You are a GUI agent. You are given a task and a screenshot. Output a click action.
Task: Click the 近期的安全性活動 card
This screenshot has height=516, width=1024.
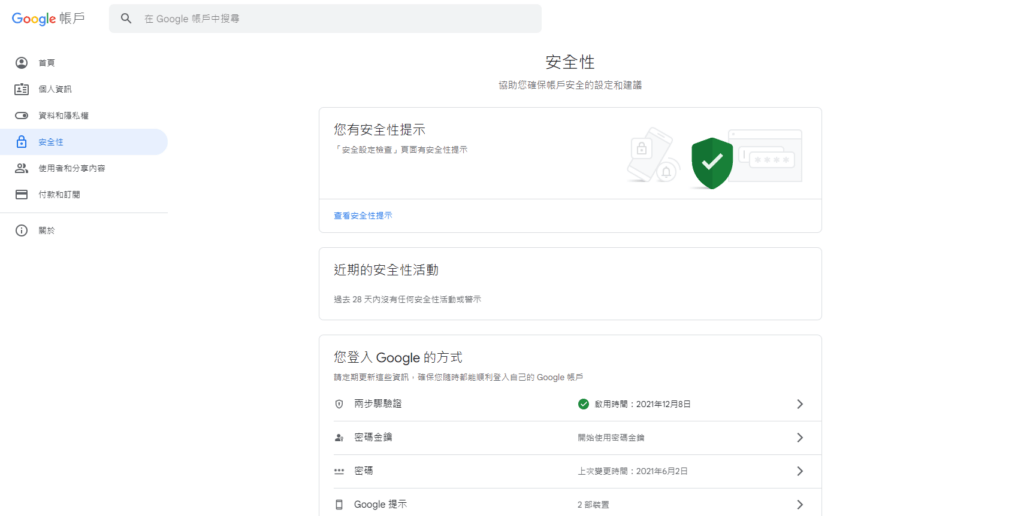point(570,283)
